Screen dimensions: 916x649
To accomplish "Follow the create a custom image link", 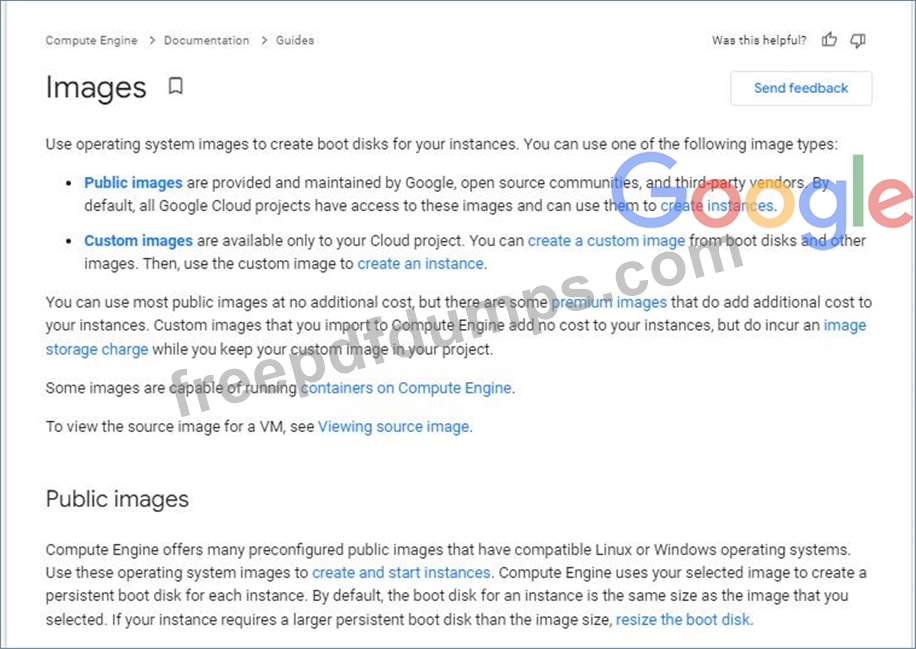I will [x=606, y=241].
